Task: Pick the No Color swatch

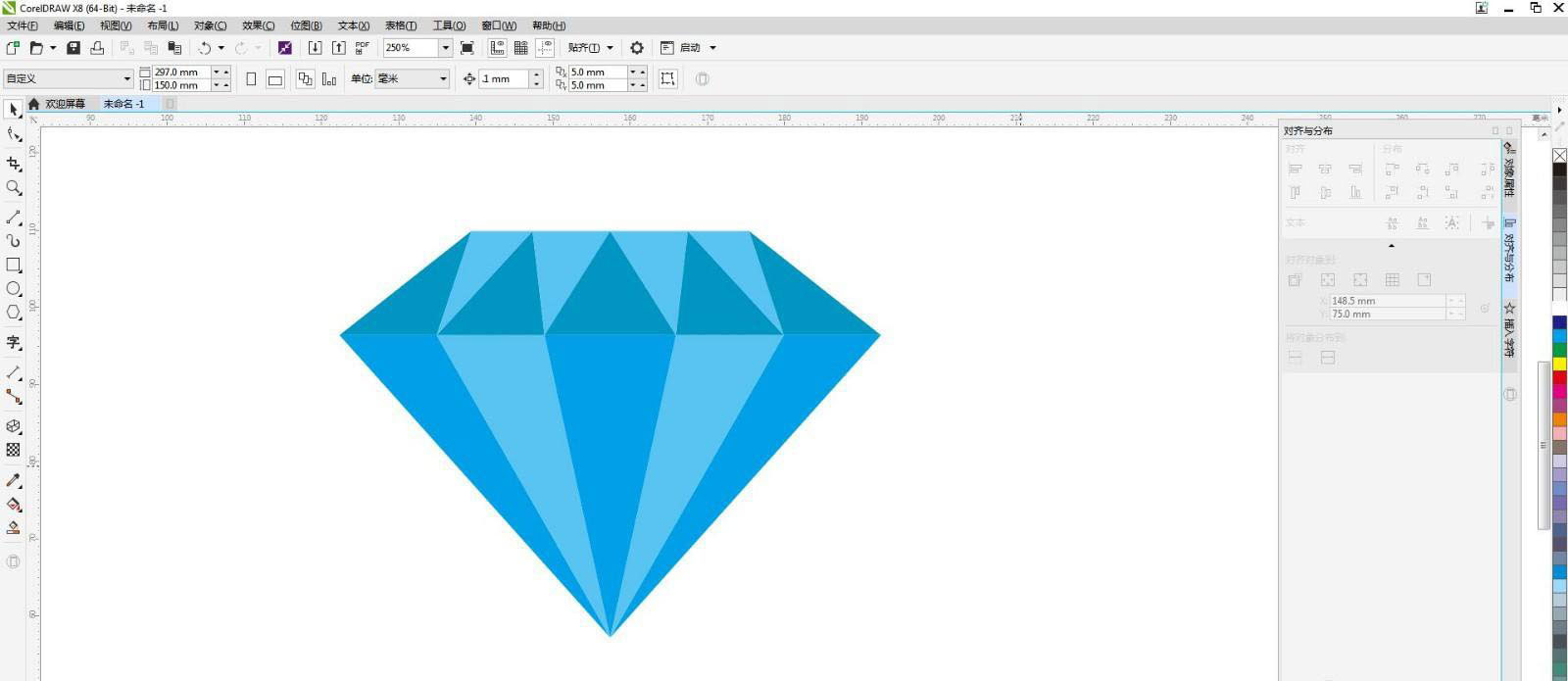Action: tap(1559, 155)
